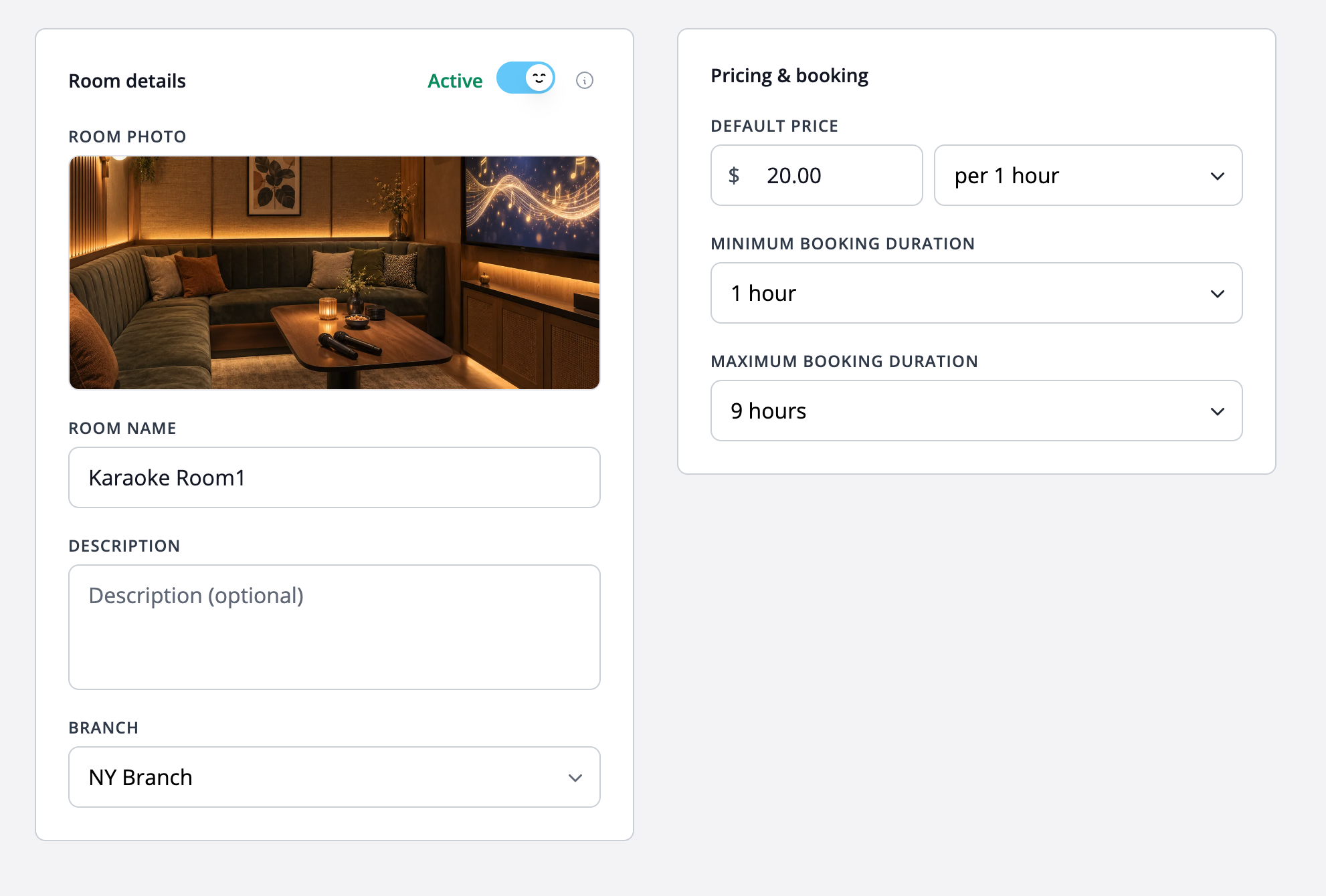Click the ROOM PHOTO label
This screenshot has height=896, width=1326.
coord(128,136)
